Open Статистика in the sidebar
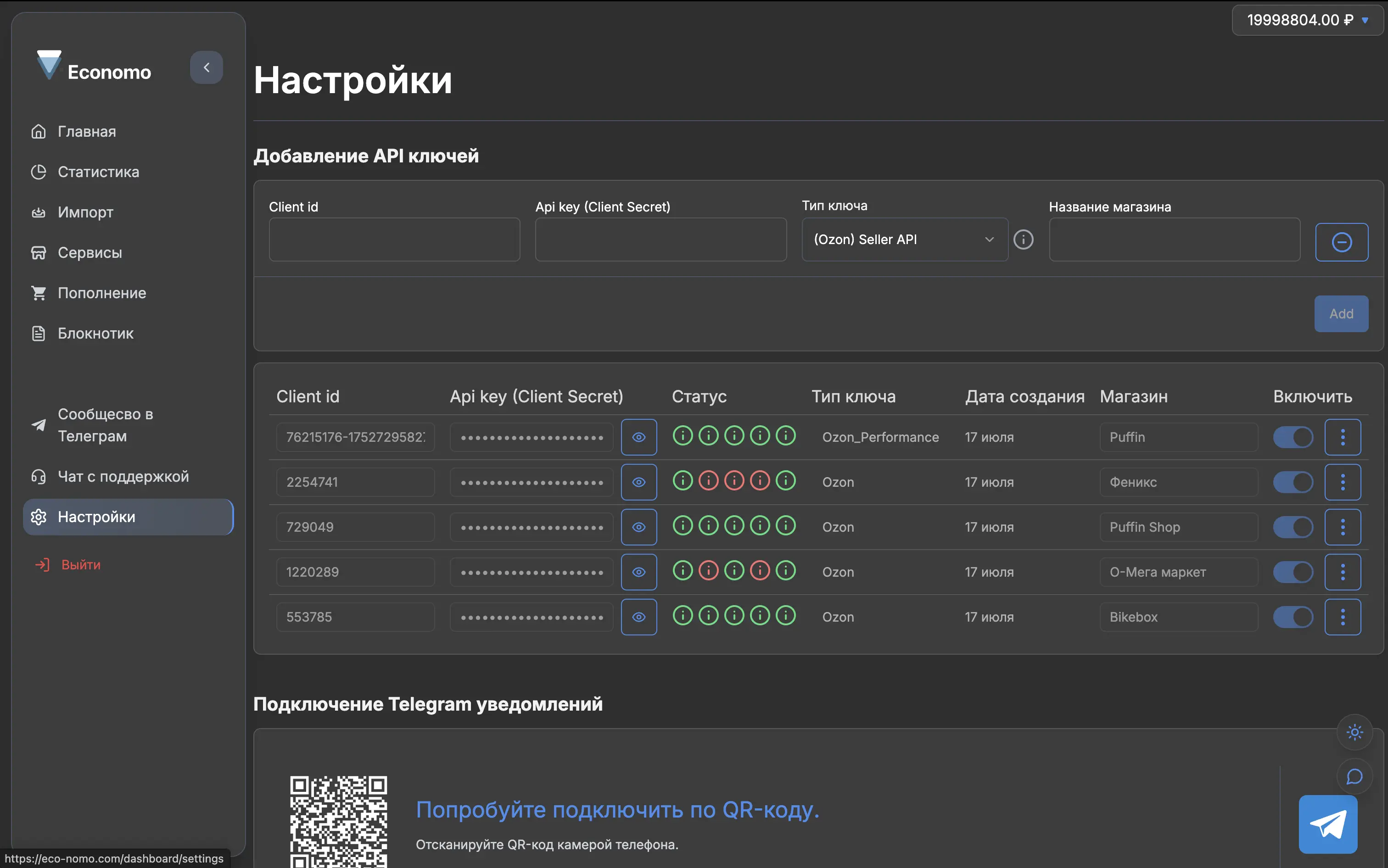This screenshot has height=868, width=1388. coord(129,172)
